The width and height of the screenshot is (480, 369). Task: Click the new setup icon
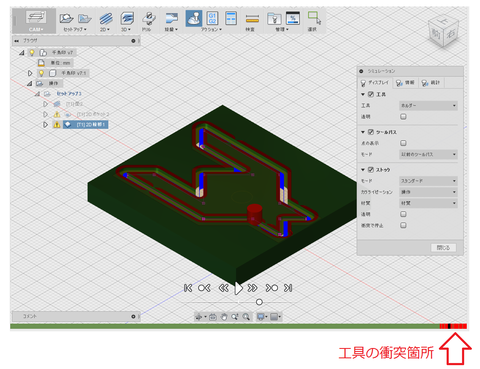pyautogui.click(x=66, y=18)
